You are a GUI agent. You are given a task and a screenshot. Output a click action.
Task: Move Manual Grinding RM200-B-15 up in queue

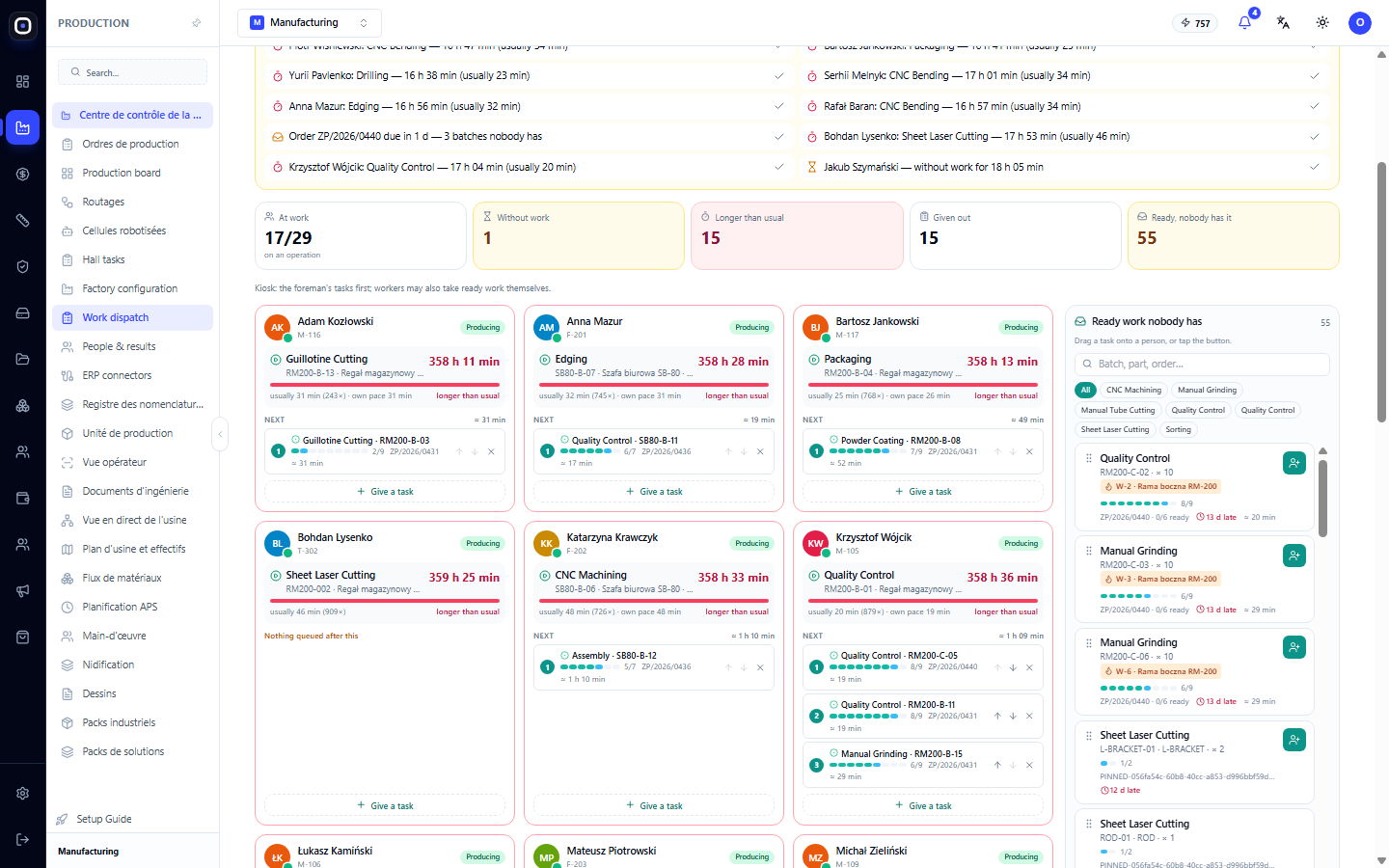997,765
